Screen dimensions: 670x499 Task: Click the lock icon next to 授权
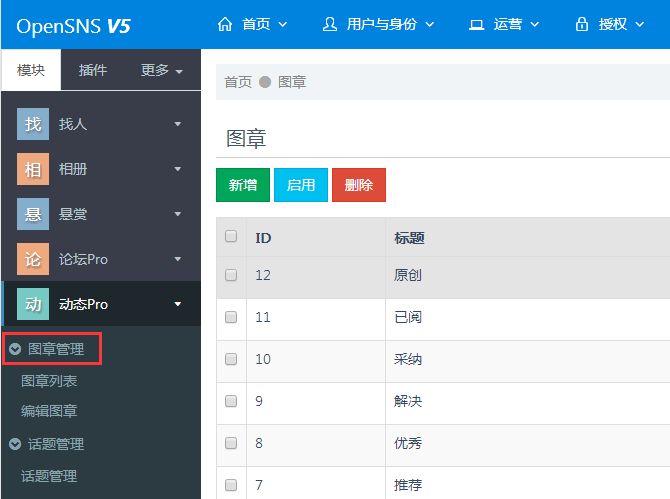coord(582,24)
